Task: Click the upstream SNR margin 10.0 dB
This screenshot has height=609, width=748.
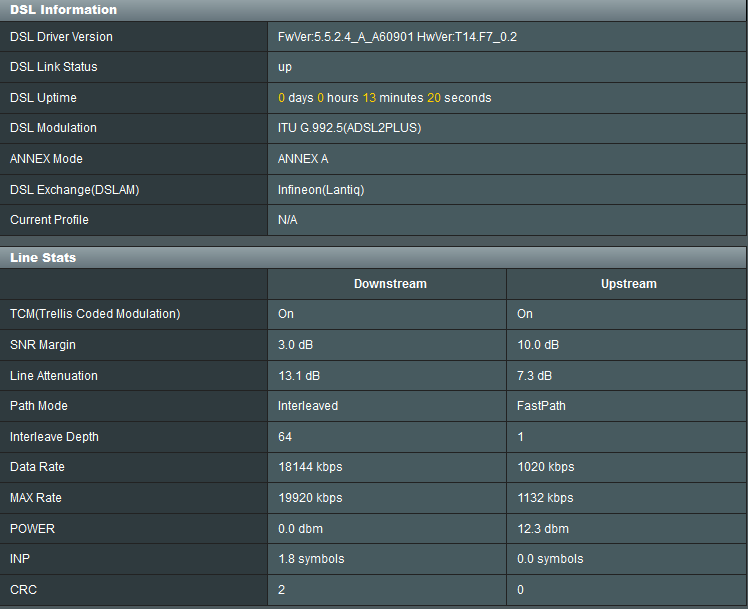Action: (x=538, y=345)
